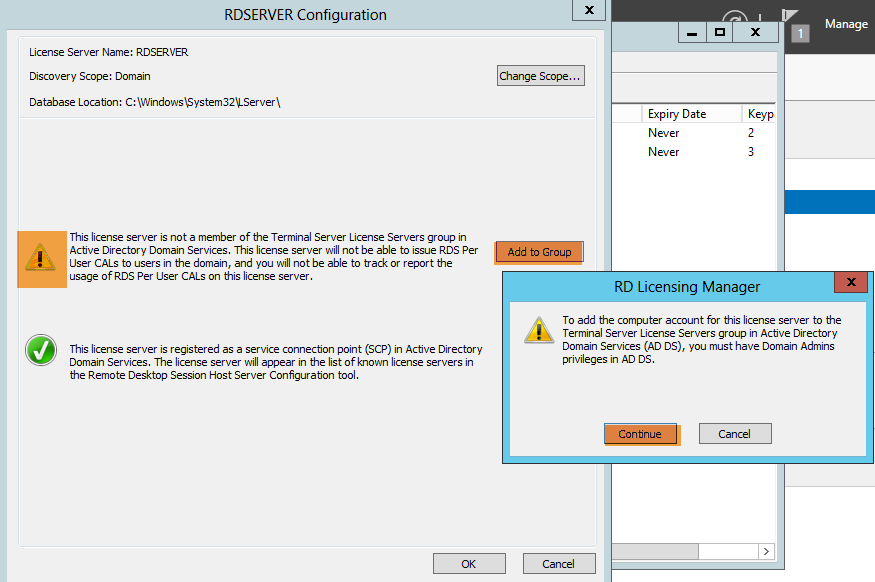Image resolution: width=875 pixels, height=582 pixels.
Task: Click the green checkmark SCP status icon
Action: click(x=41, y=350)
